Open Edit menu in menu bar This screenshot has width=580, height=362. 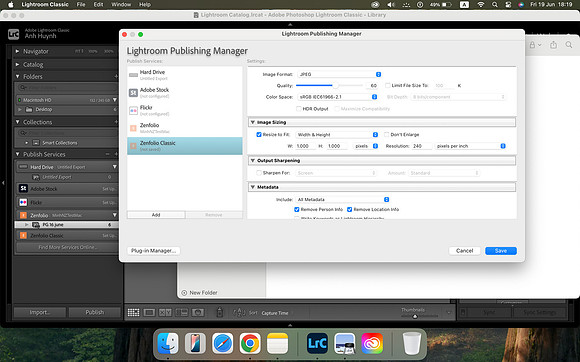98,4
